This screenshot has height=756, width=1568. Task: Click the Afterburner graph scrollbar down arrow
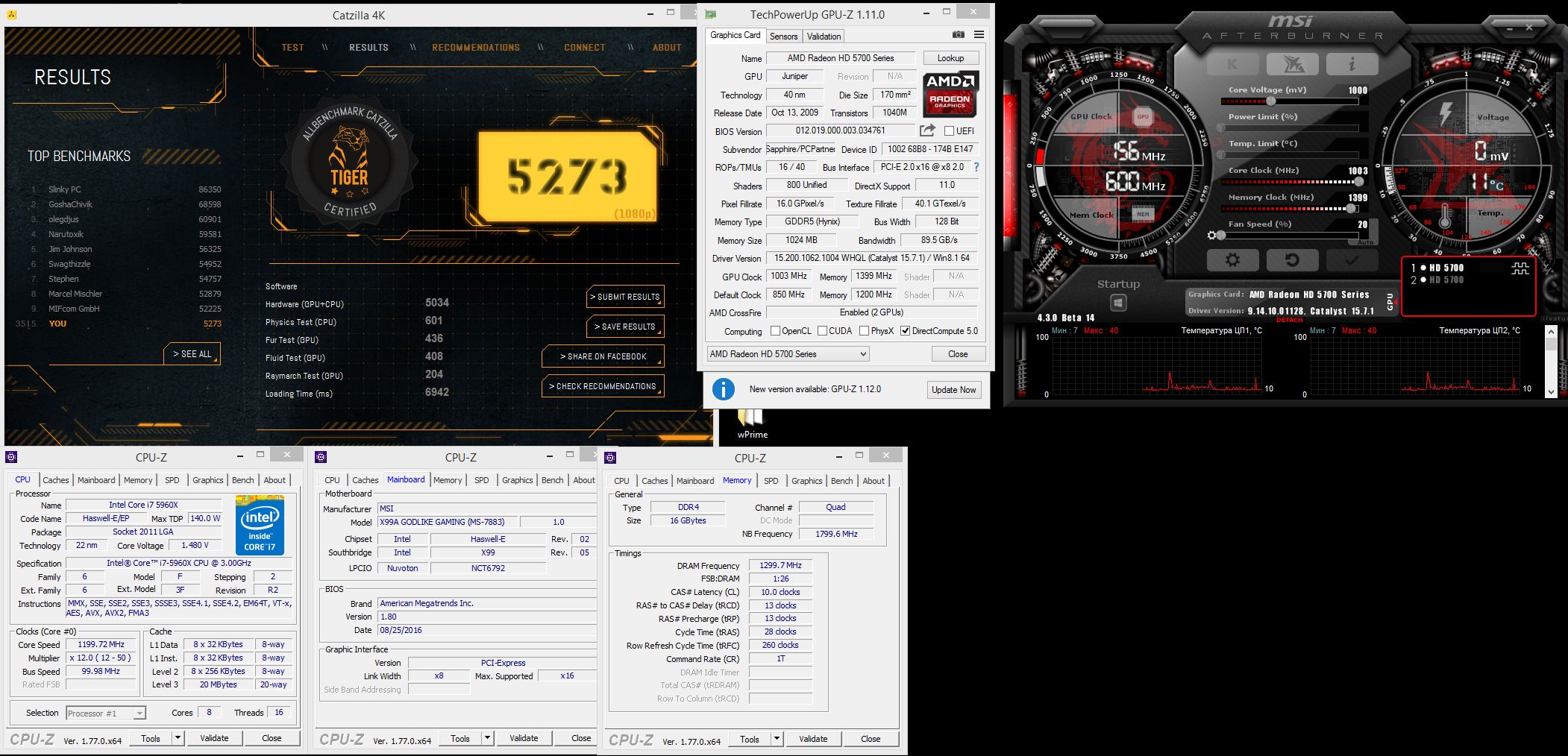(1551, 391)
